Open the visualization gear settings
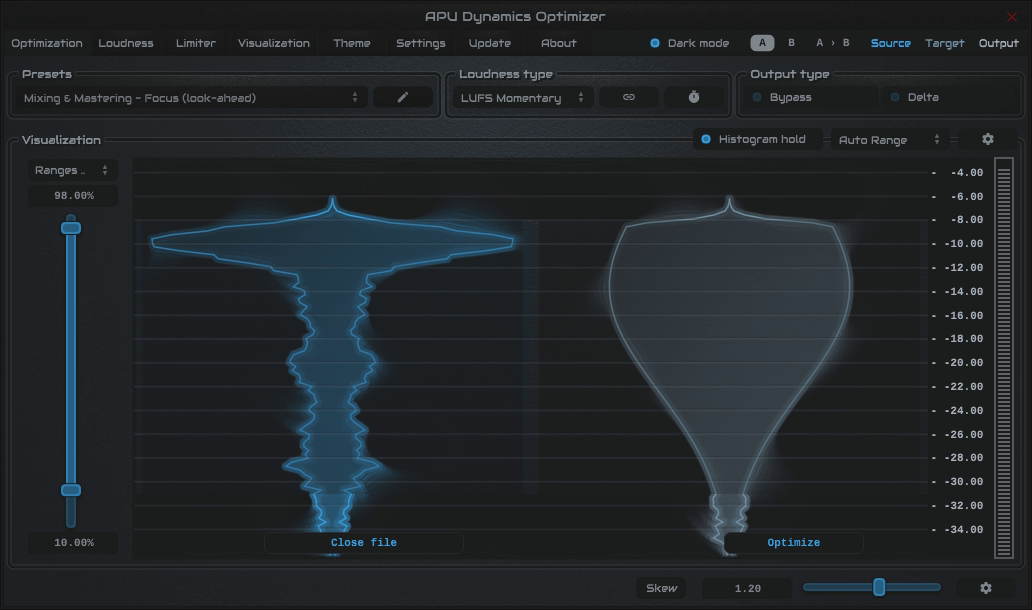The width and height of the screenshot is (1032, 610). click(x=987, y=140)
